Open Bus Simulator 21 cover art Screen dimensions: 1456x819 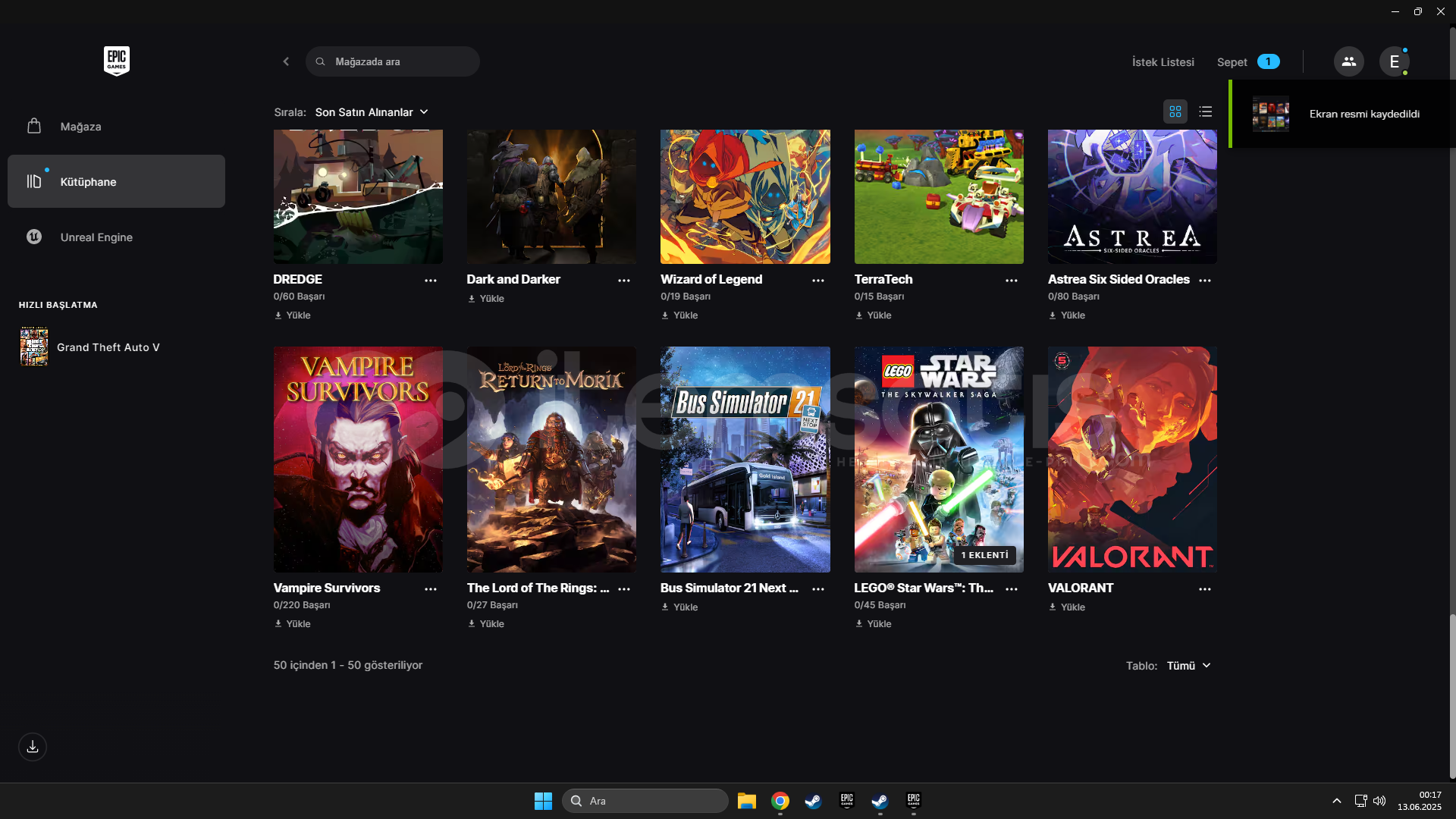tap(745, 460)
